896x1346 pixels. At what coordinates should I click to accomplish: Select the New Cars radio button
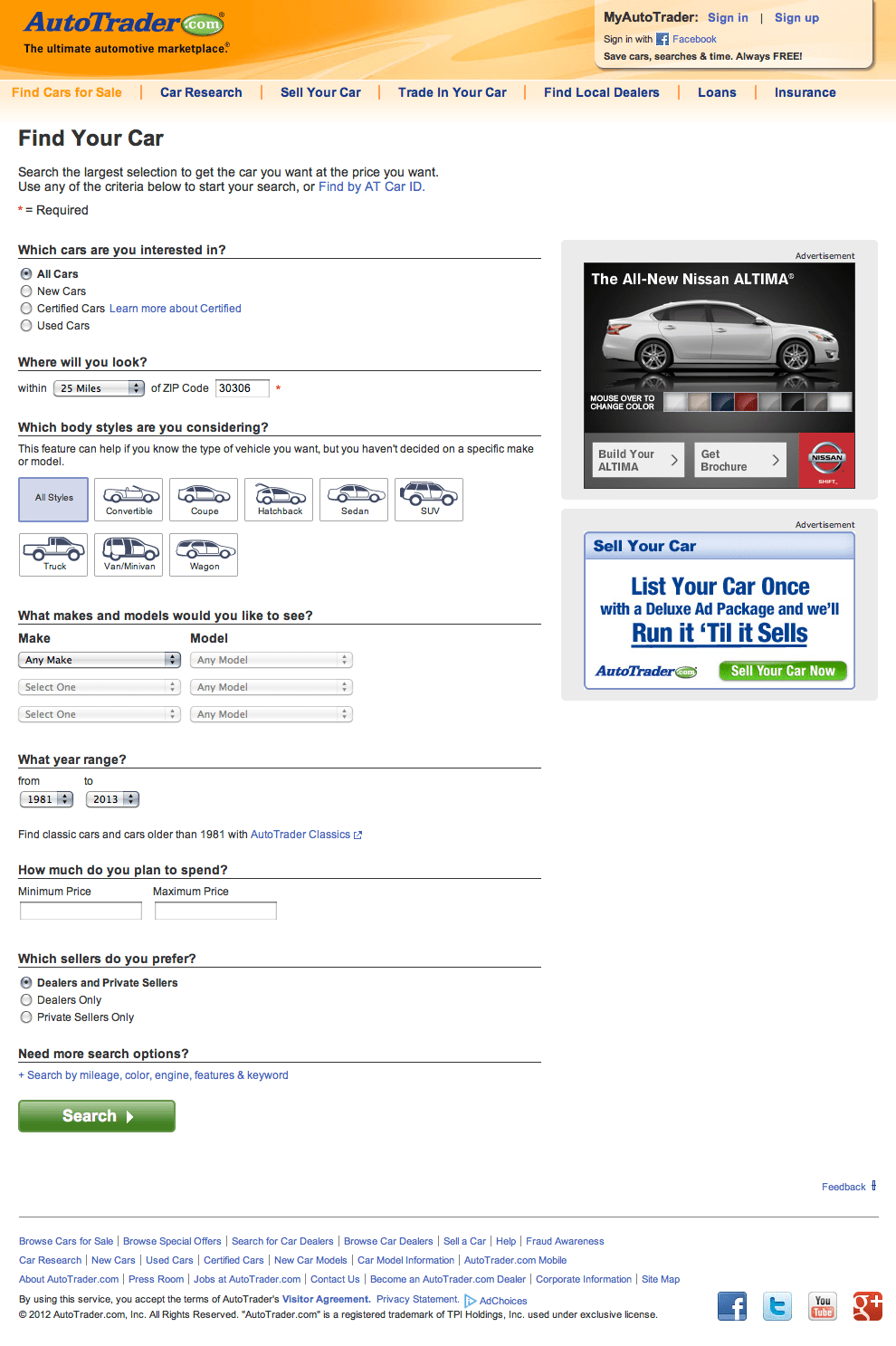(x=26, y=291)
